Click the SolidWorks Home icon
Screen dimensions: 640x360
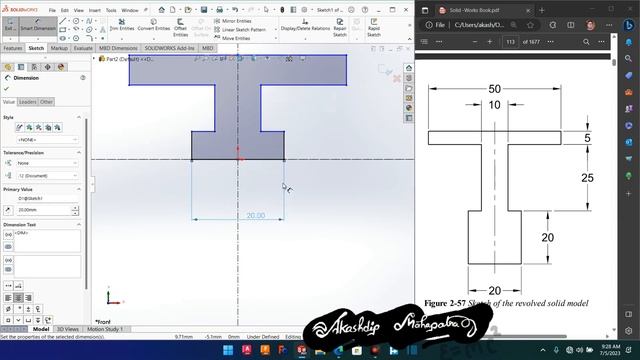coord(162,10)
